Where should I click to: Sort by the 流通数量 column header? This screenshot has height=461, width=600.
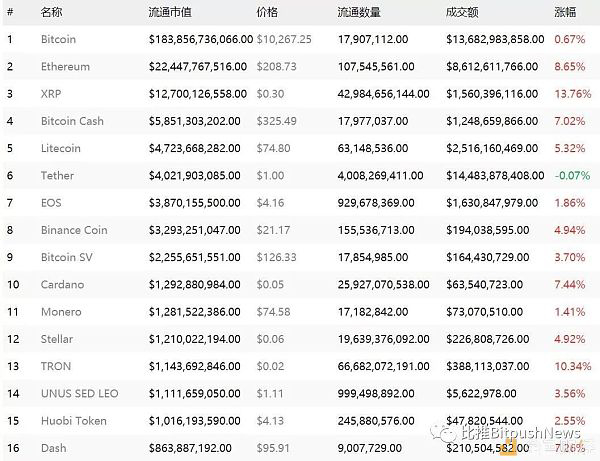pyautogui.click(x=359, y=12)
